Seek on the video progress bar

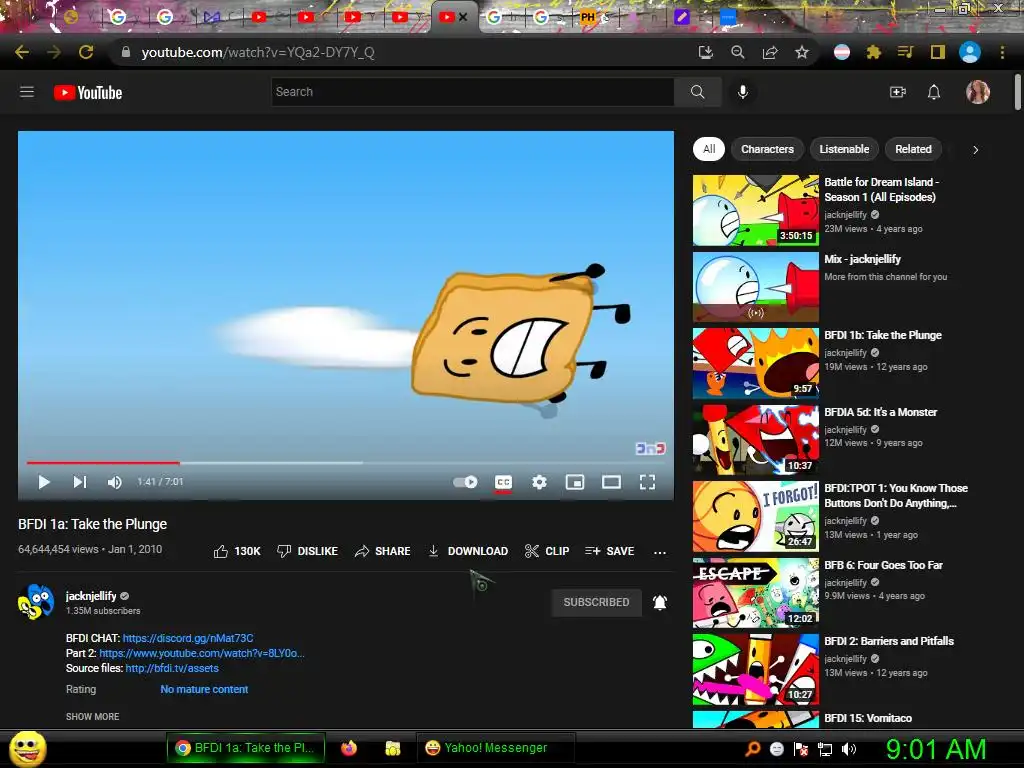point(345,462)
